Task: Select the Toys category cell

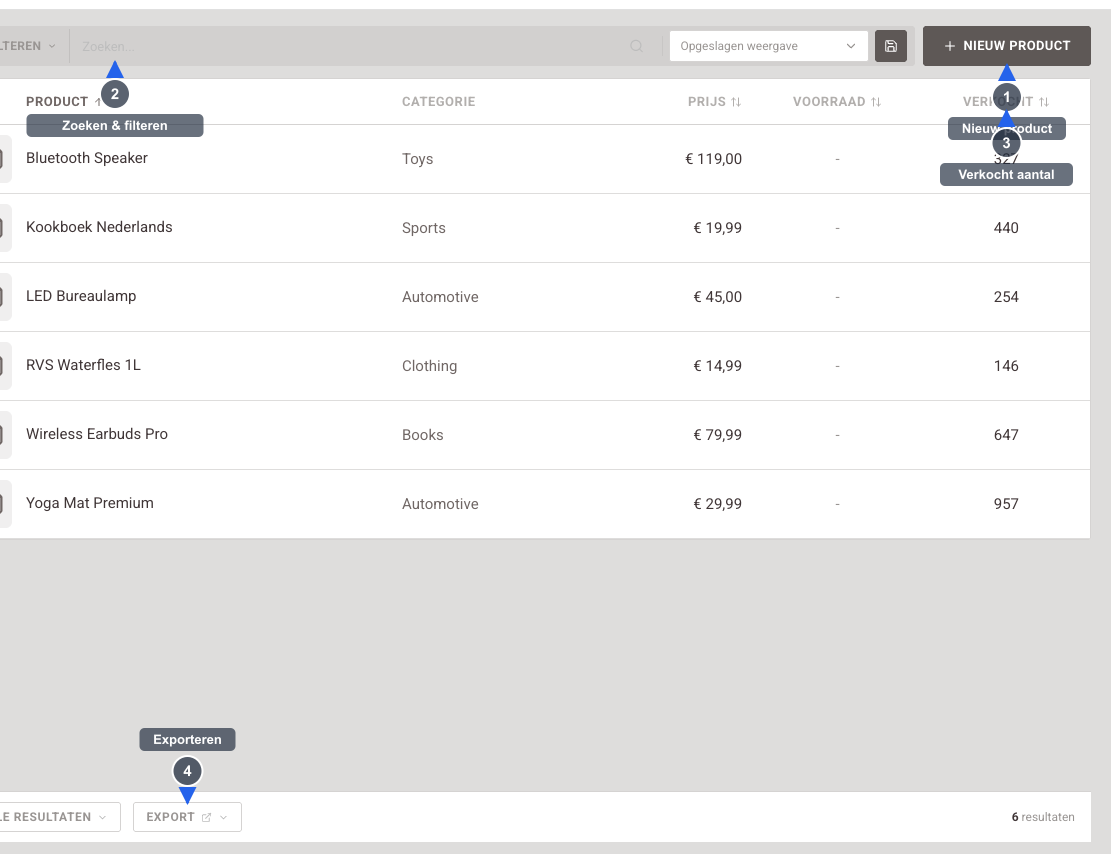Action: tap(417, 159)
